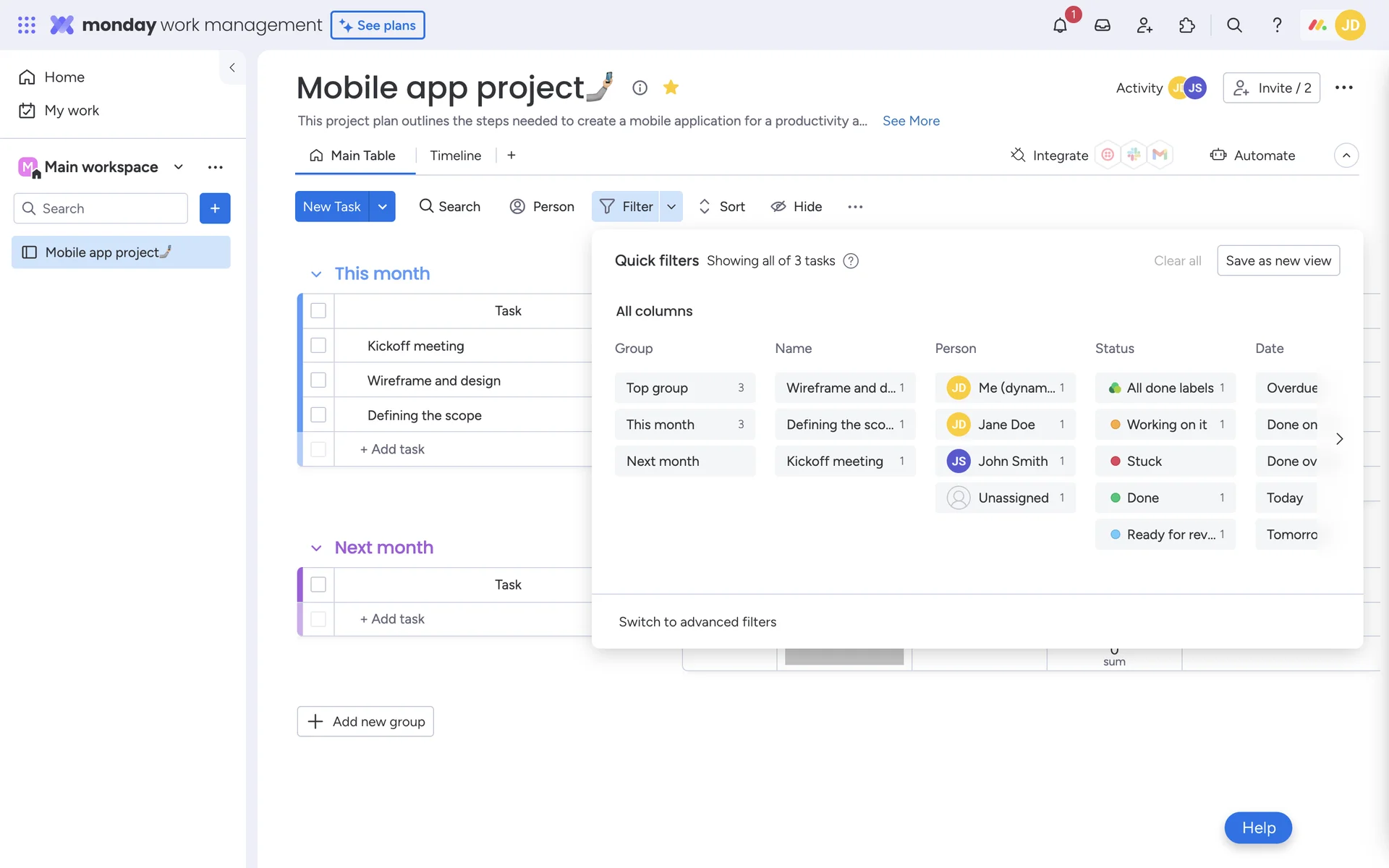Open the apps marketplace puzzle icon
The height and width of the screenshot is (868, 1389).
coord(1186,25)
